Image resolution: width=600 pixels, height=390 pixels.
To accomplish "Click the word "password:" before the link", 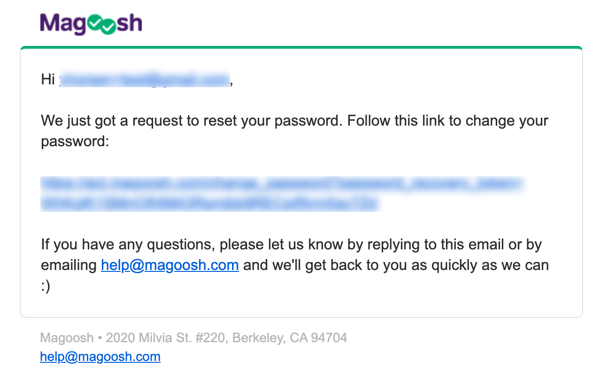I will point(75,142).
